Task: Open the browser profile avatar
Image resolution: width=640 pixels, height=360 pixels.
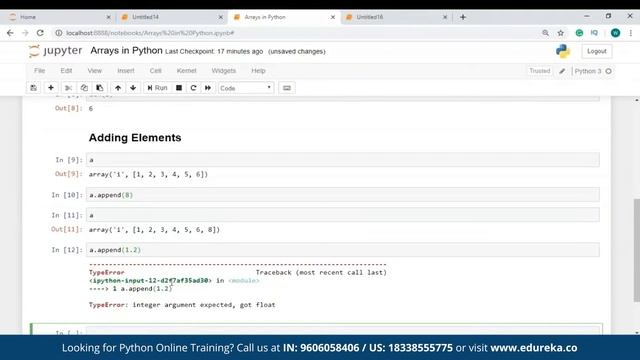Action: tap(616, 33)
